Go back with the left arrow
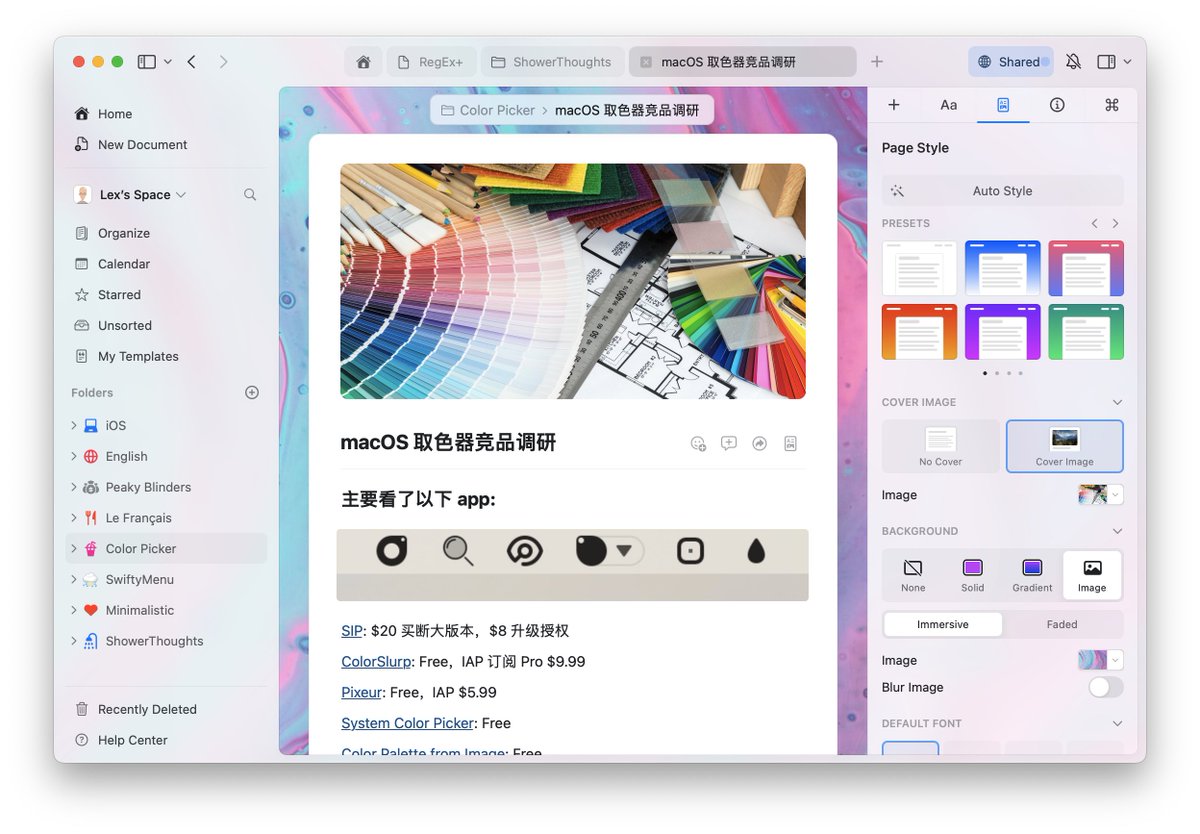1200x834 pixels. [191, 62]
